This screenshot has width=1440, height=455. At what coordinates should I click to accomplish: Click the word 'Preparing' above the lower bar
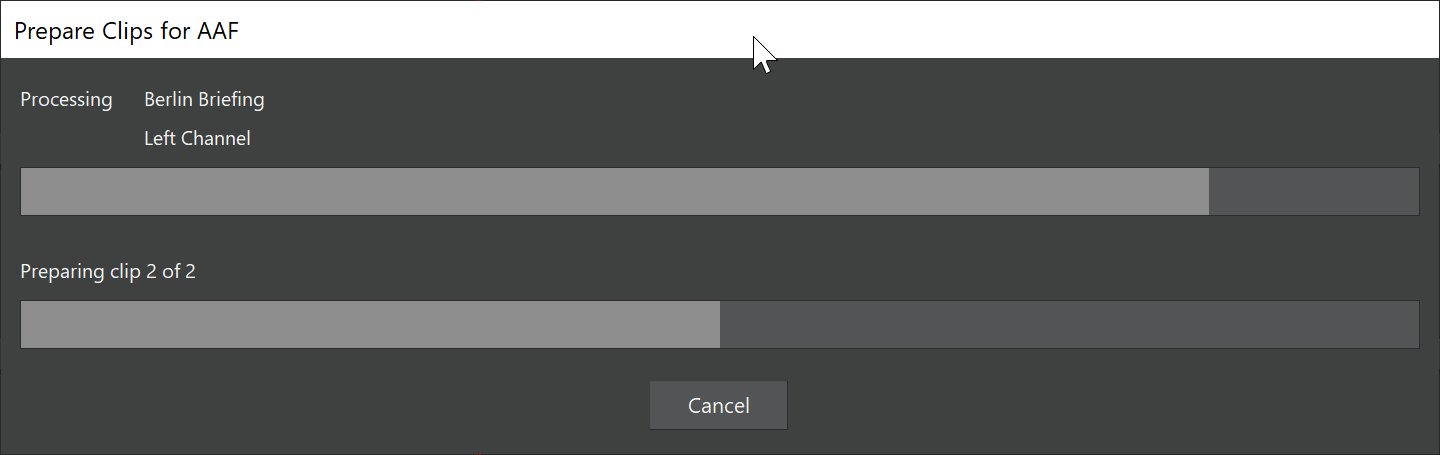(61, 271)
